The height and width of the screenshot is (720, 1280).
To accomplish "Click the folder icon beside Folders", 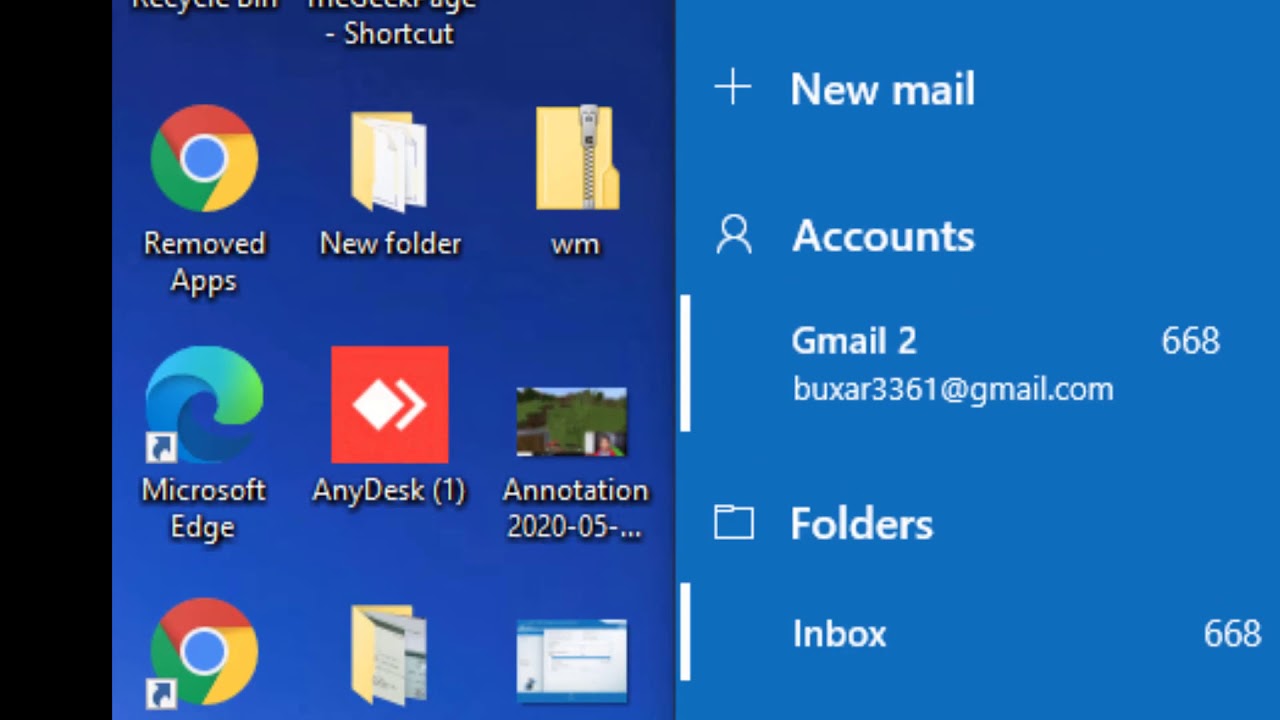I will coord(734,523).
